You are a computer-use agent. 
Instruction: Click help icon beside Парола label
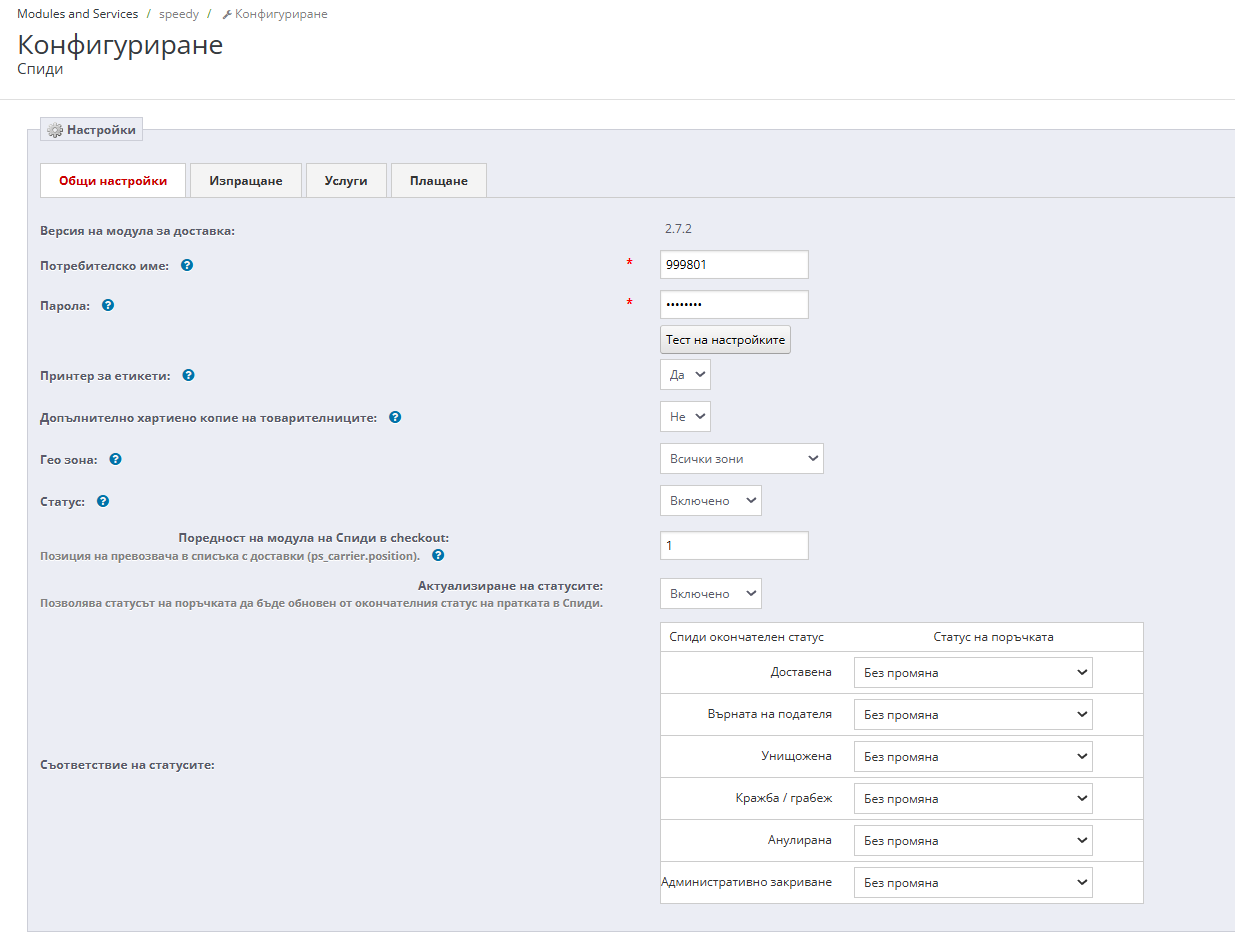click(108, 305)
